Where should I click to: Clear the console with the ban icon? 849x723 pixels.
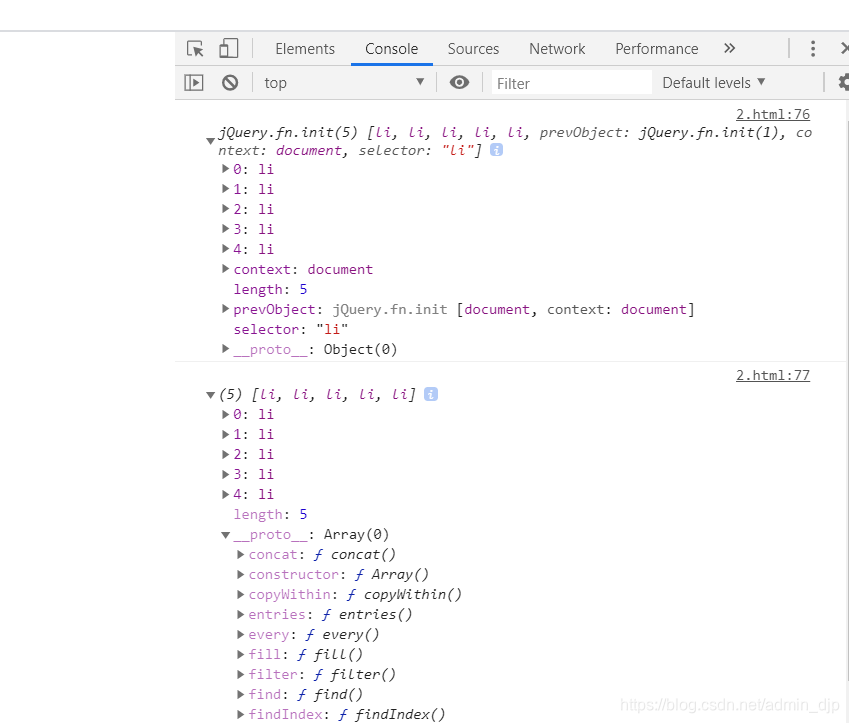(x=230, y=83)
